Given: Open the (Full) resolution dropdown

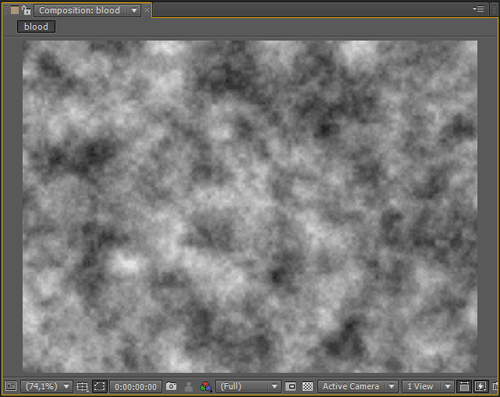Looking at the screenshot, I should coord(248,386).
